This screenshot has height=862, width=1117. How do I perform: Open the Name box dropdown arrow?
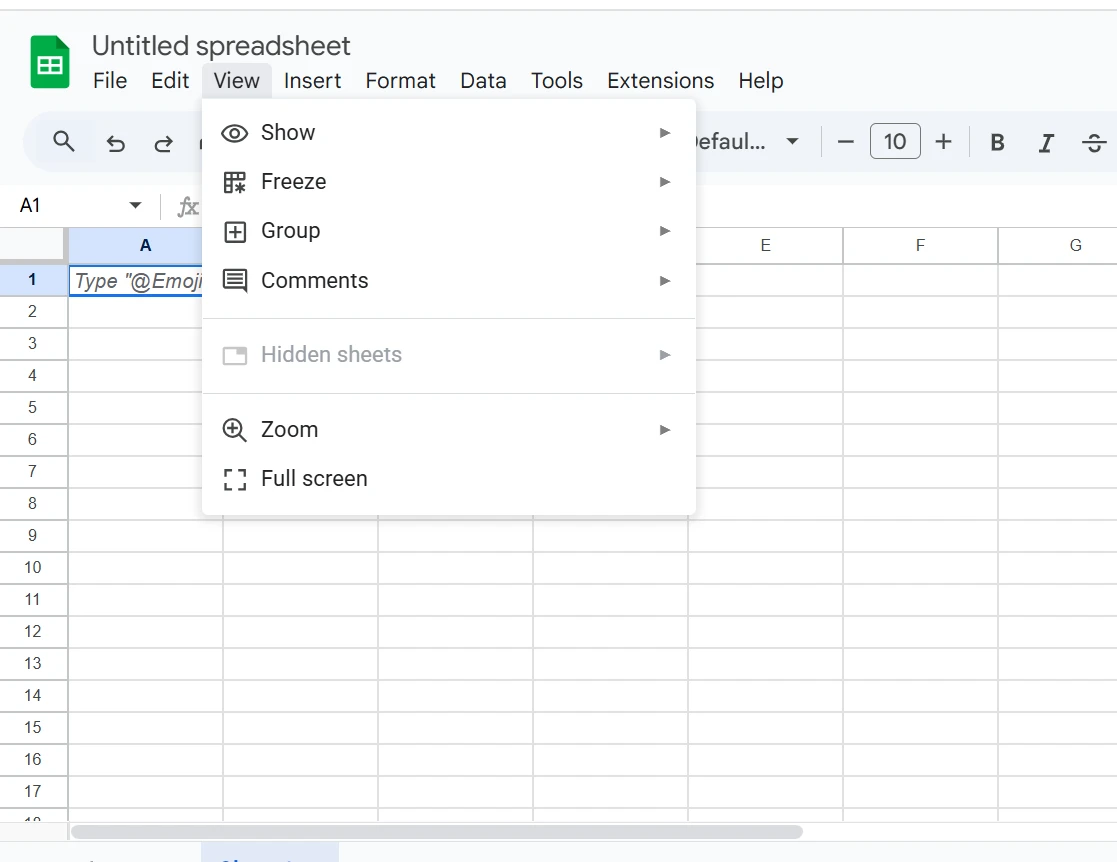click(136, 206)
